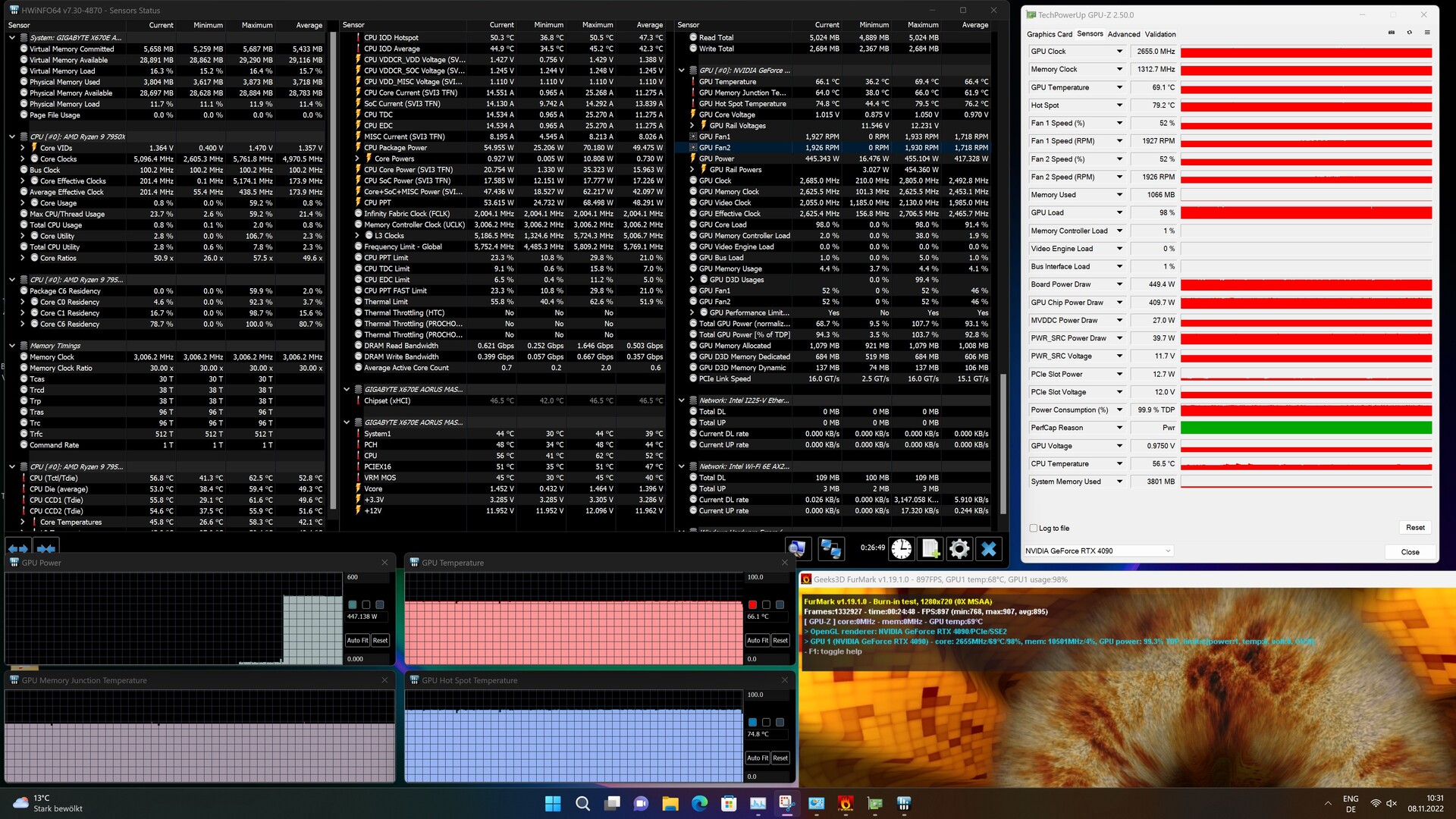This screenshot has height=819, width=1456.
Task: Click expand columns arrows icon in HWiNFO
Action: coord(17,548)
